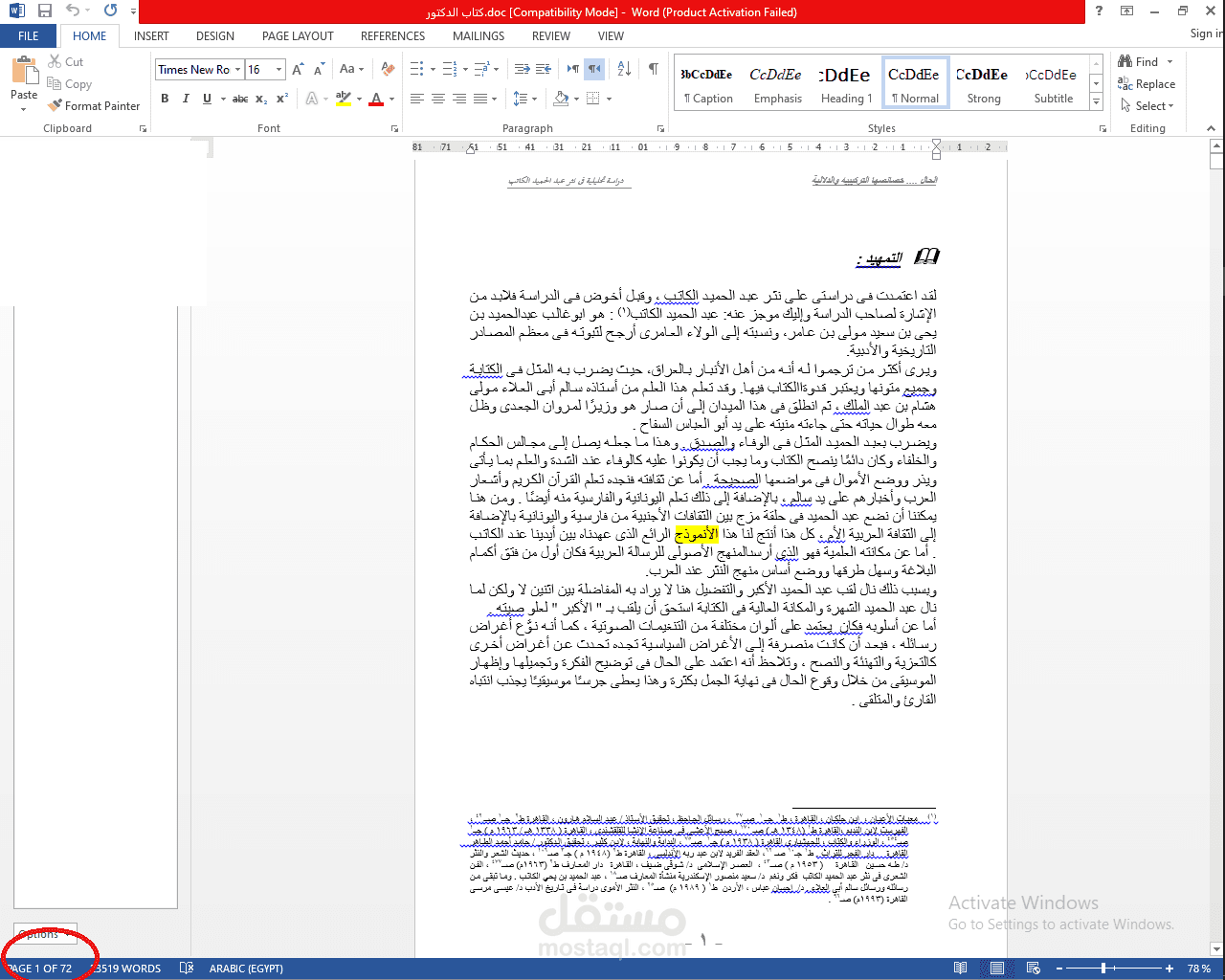1225x980 pixels.
Task: Switch to the REFERENCES tab
Action: tap(392, 36)
